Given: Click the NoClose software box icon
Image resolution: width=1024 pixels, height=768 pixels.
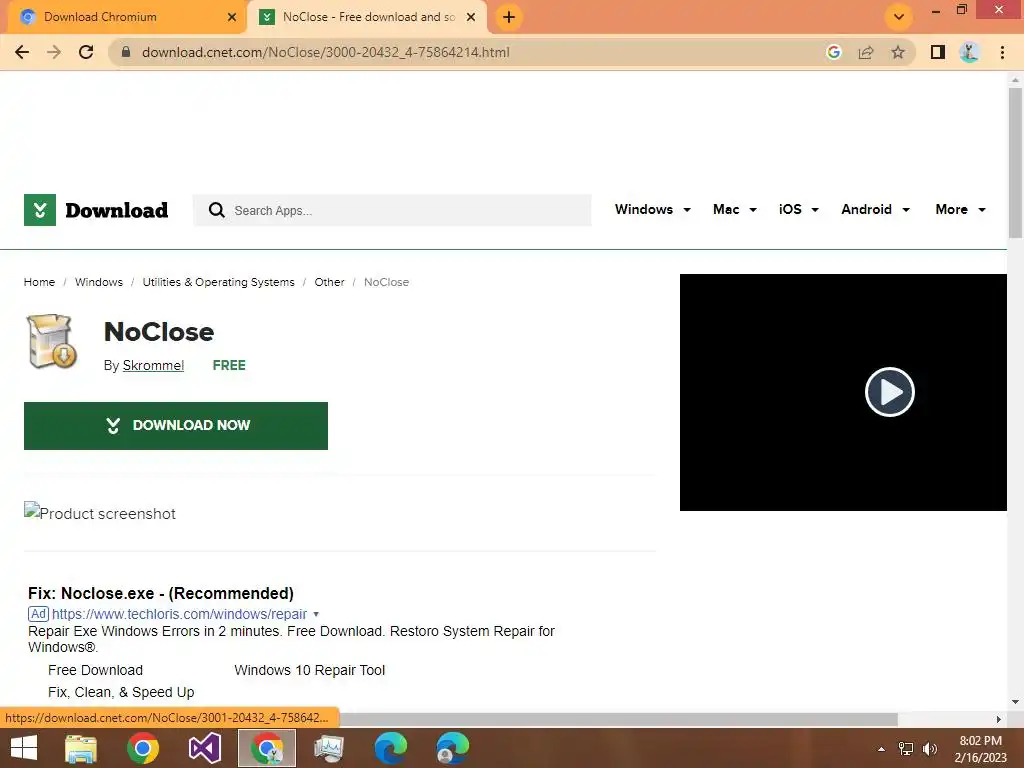Looking at the screenshot, I should (x=52, y=342).
